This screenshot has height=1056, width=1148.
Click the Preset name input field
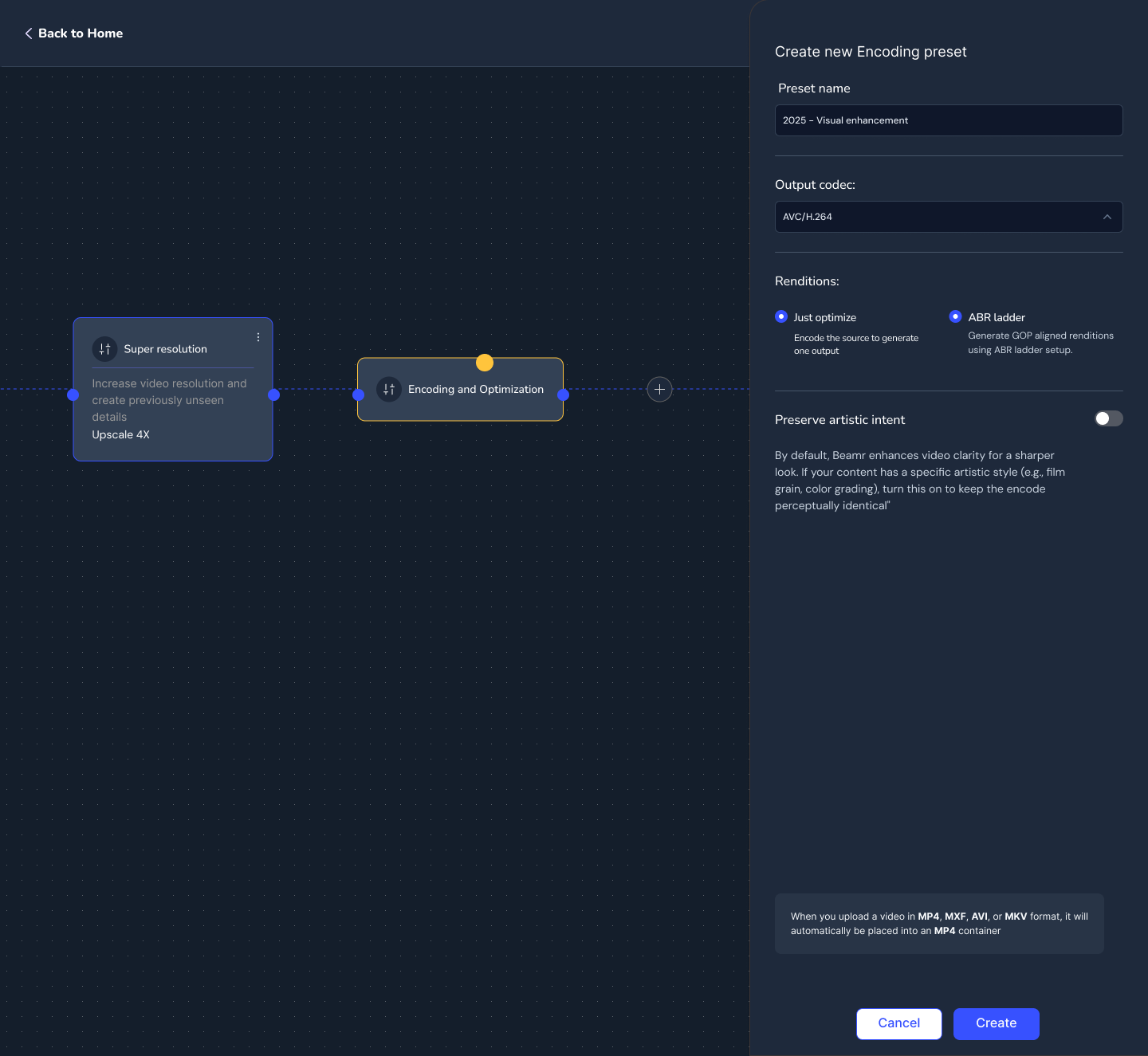tap(948, 120)
